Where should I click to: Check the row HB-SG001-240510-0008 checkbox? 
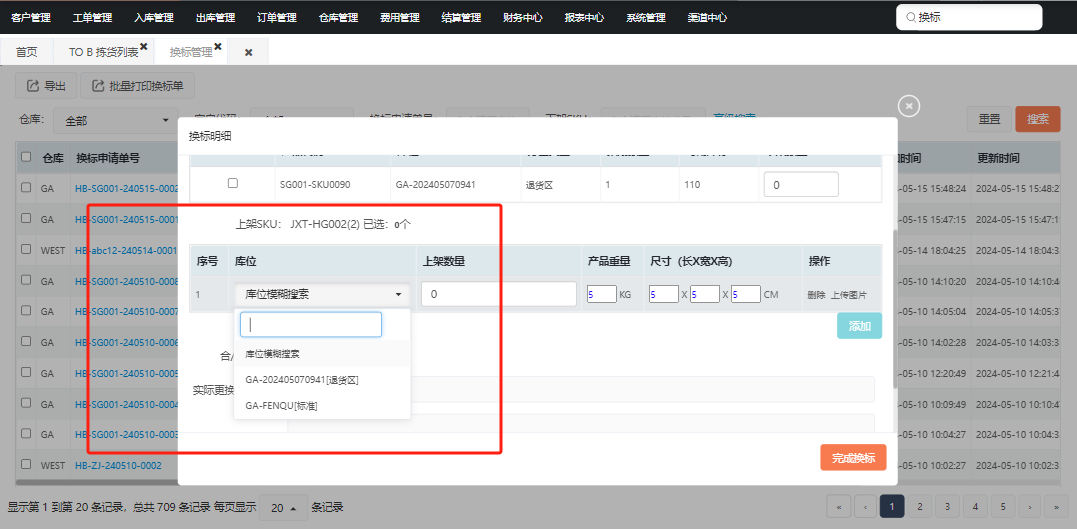click(x=26, y=280)
